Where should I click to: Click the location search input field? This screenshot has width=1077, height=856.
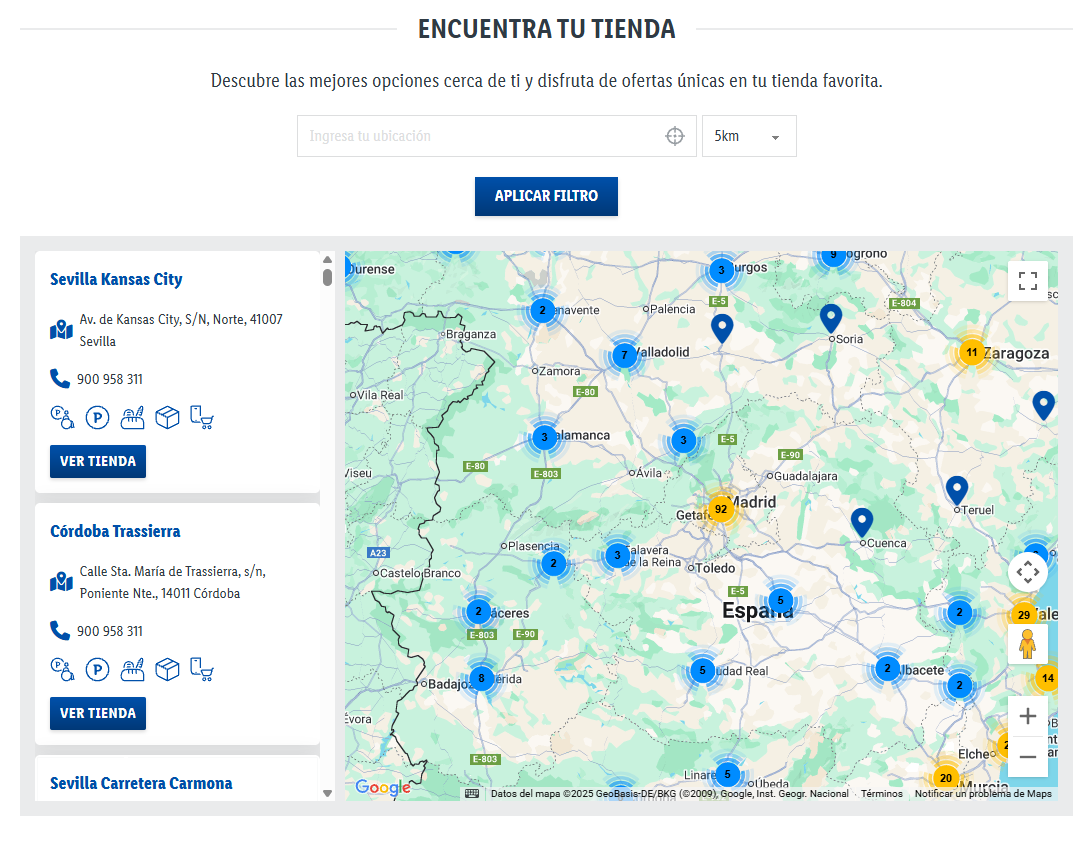(480, 136)
